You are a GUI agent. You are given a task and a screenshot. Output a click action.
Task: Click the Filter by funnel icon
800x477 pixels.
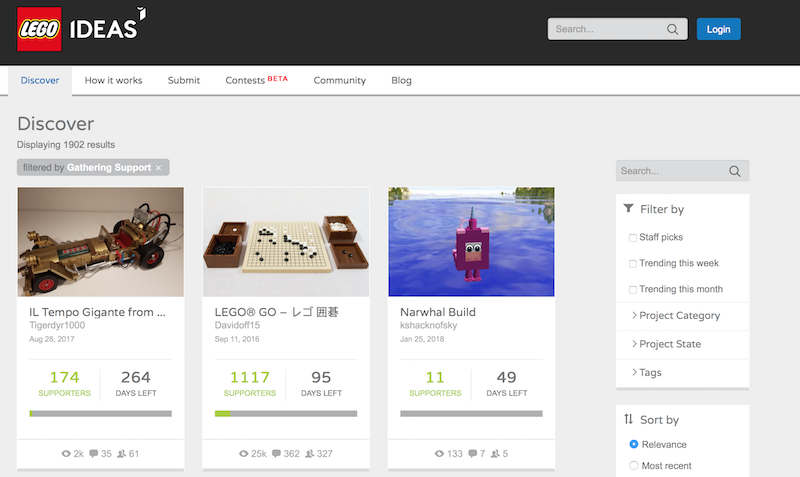629,208
